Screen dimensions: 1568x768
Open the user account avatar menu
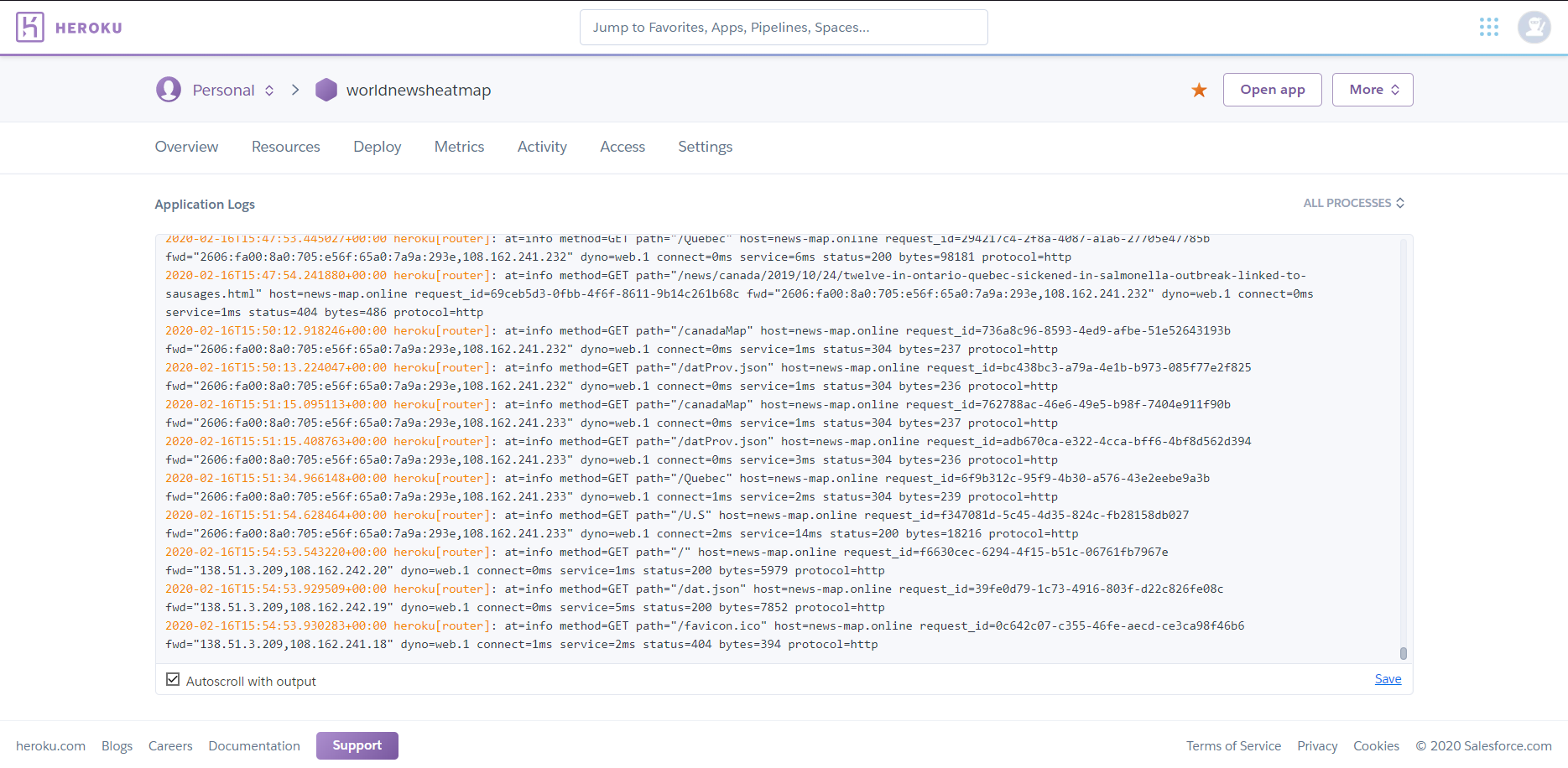1534,28
